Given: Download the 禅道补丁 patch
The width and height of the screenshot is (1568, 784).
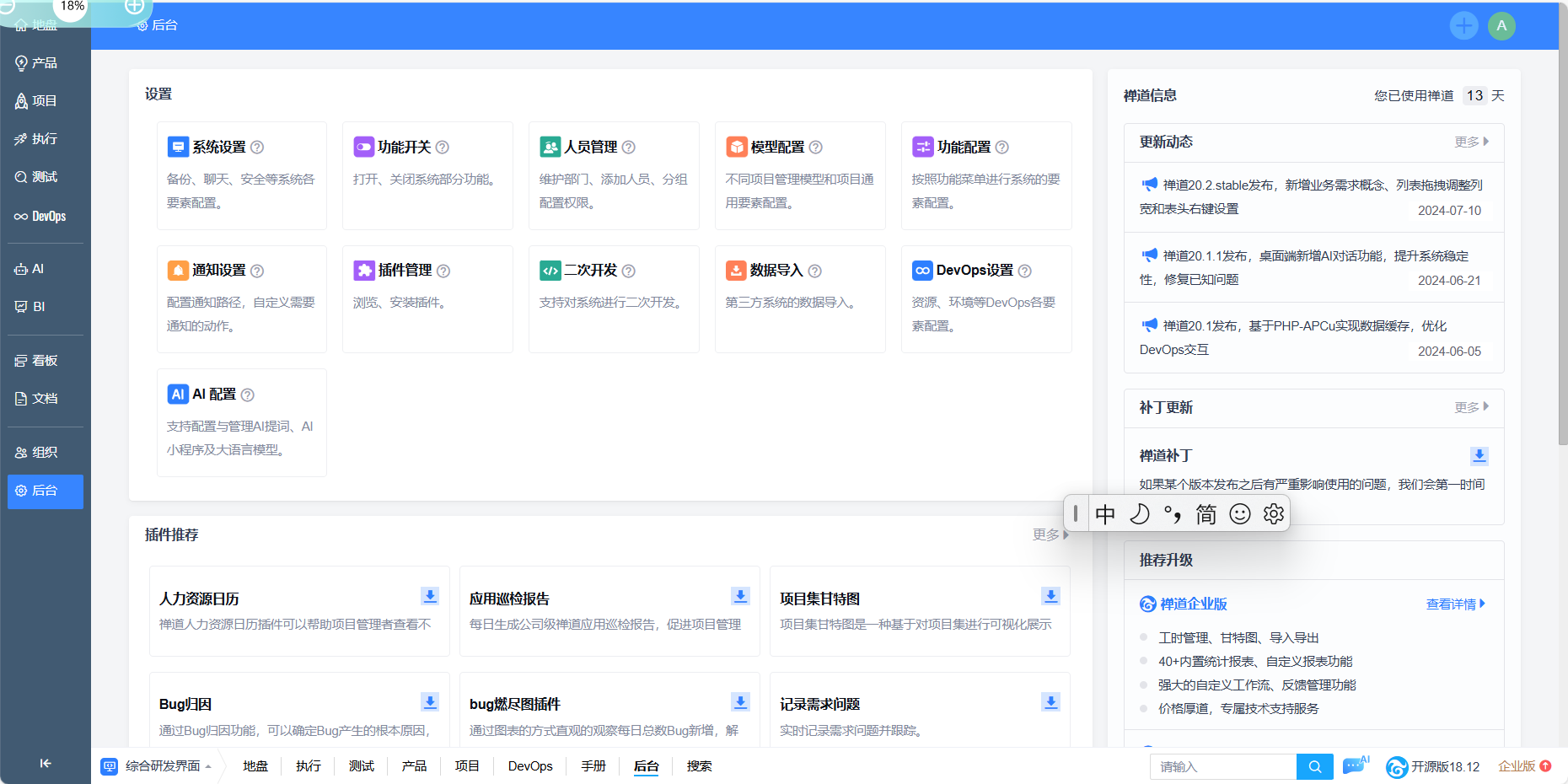Looking at the screenshot, I should tap(1479, 456).
